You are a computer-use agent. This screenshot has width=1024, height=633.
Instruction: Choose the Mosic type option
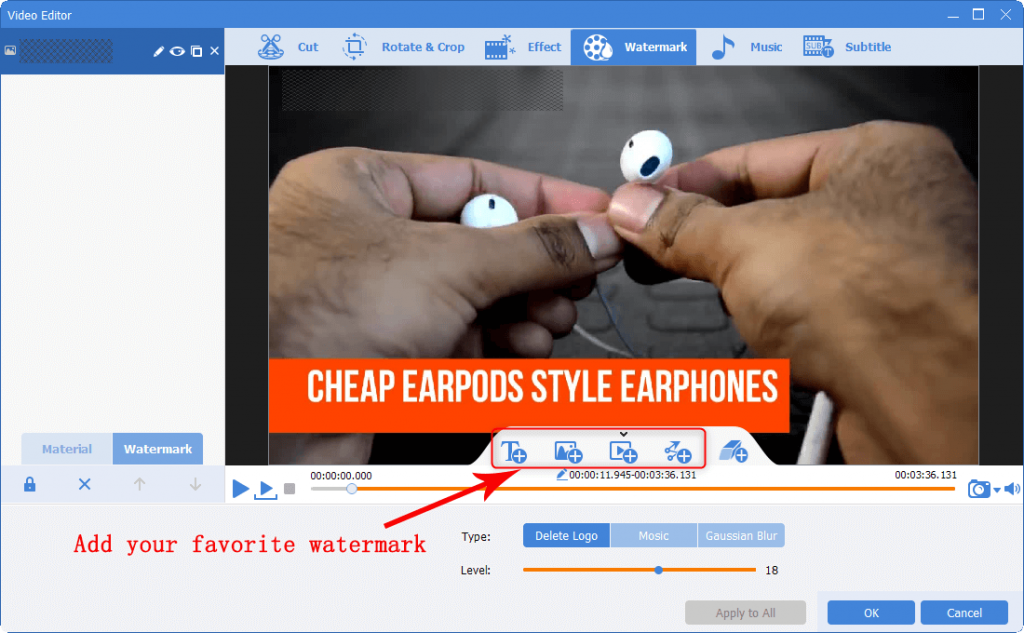653,536
